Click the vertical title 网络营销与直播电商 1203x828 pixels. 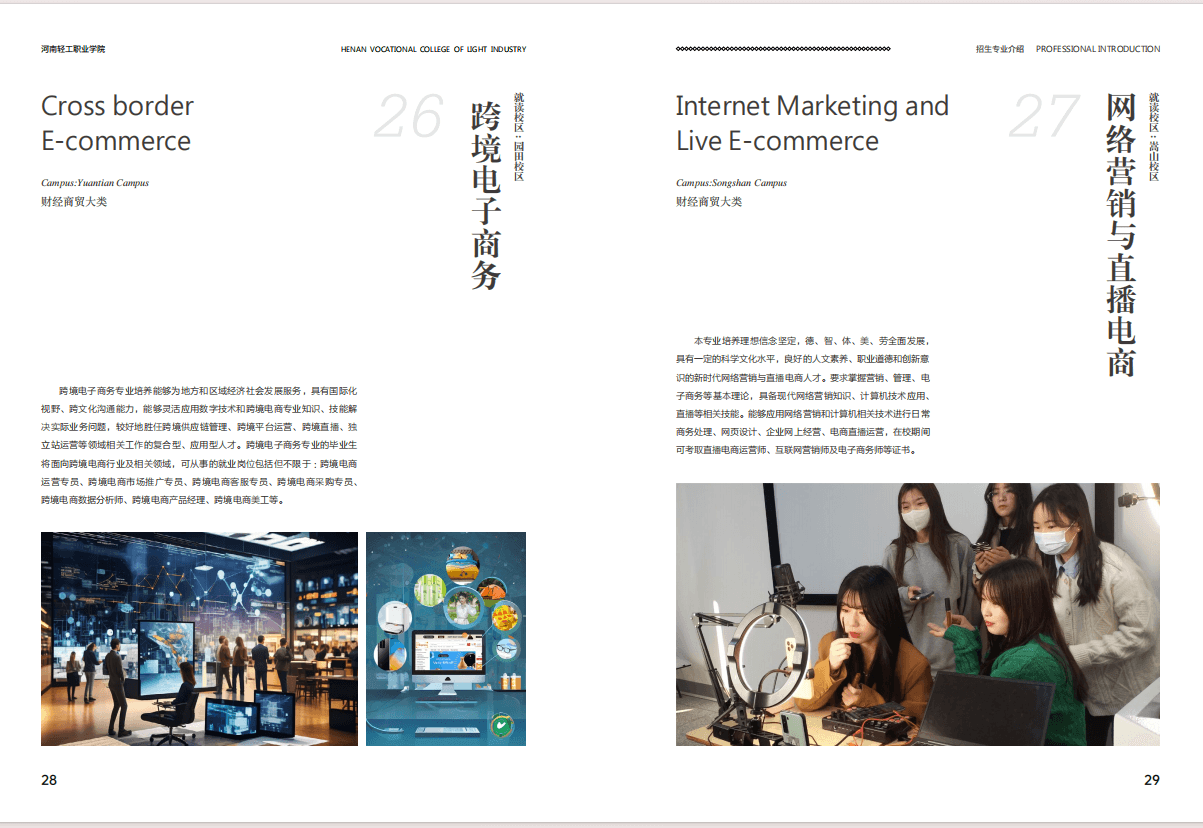[x=1121, y=235]
